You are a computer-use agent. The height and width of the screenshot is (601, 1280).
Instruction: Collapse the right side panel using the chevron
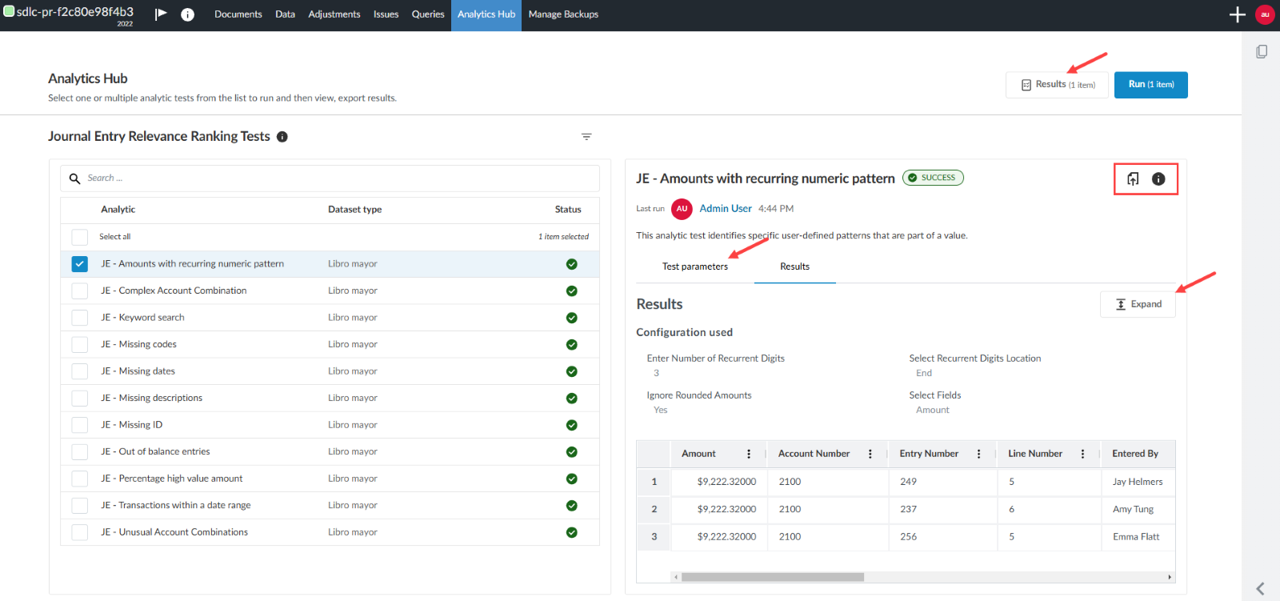click(x=1258, y=588)
